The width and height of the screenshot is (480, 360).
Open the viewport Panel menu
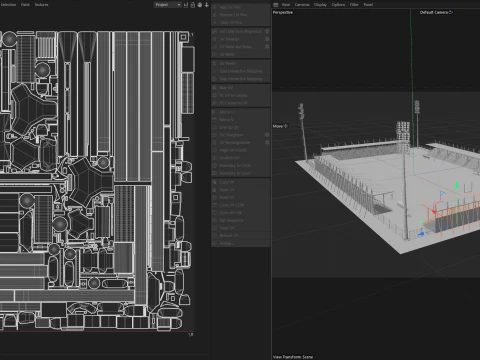tap(368, 5)
